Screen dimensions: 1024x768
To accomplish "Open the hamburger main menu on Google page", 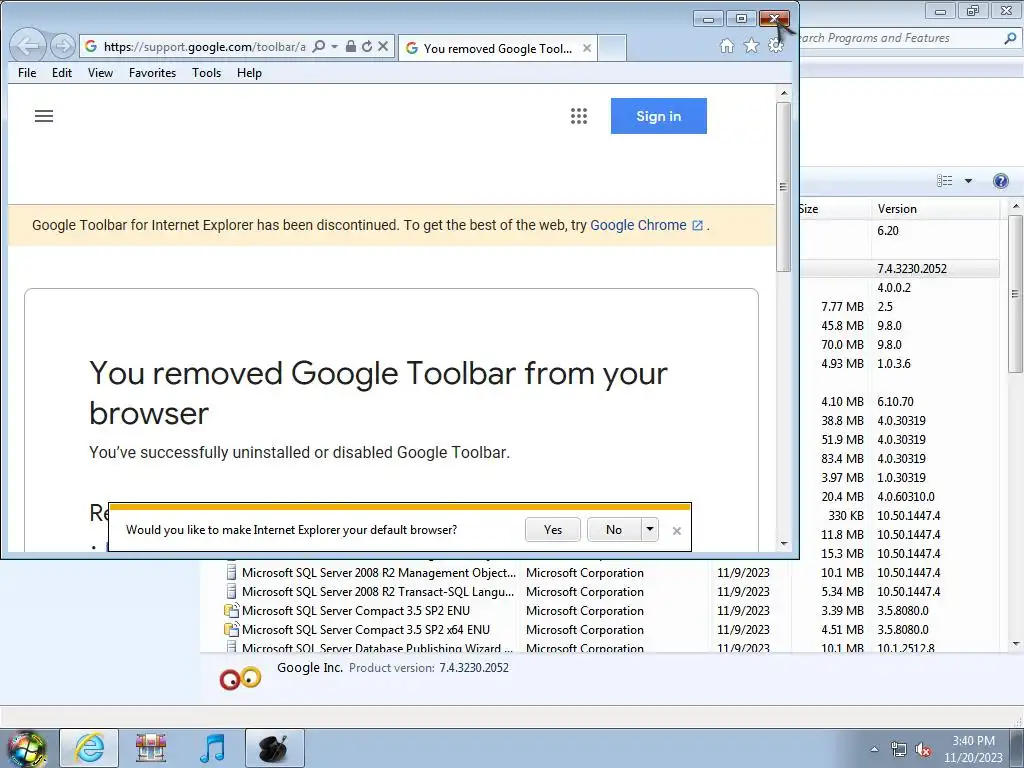I will point(44,116).
